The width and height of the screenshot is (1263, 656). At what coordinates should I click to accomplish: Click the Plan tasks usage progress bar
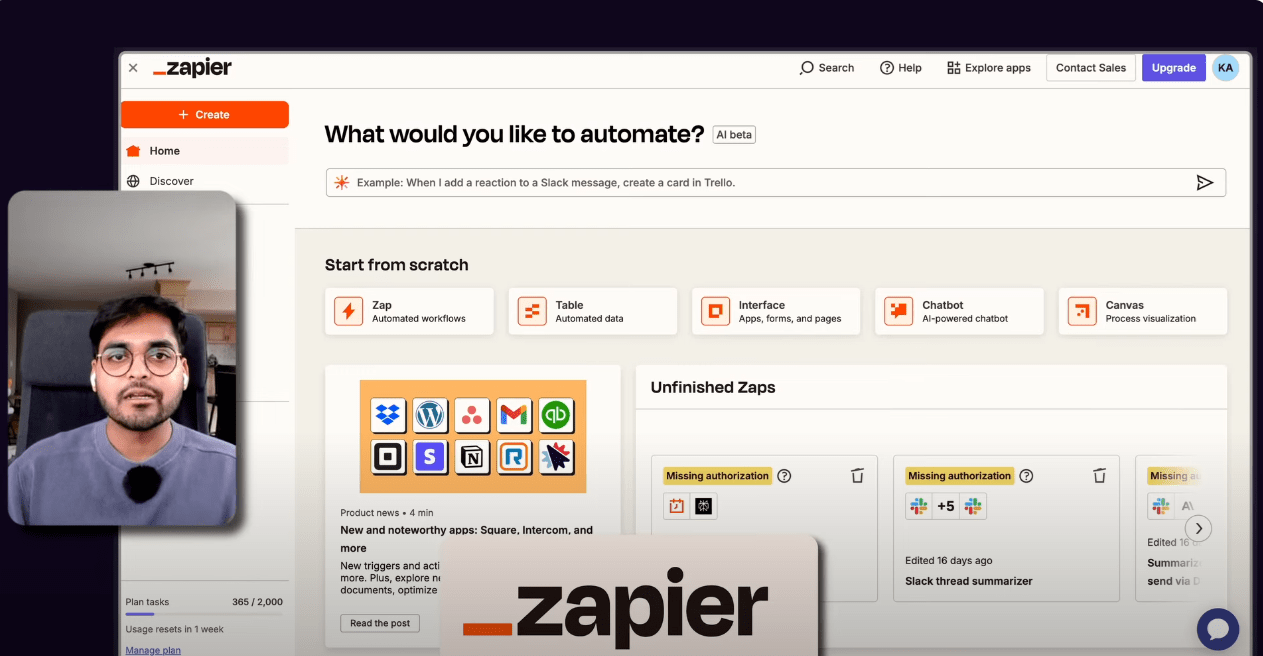[x=204, y=614]
